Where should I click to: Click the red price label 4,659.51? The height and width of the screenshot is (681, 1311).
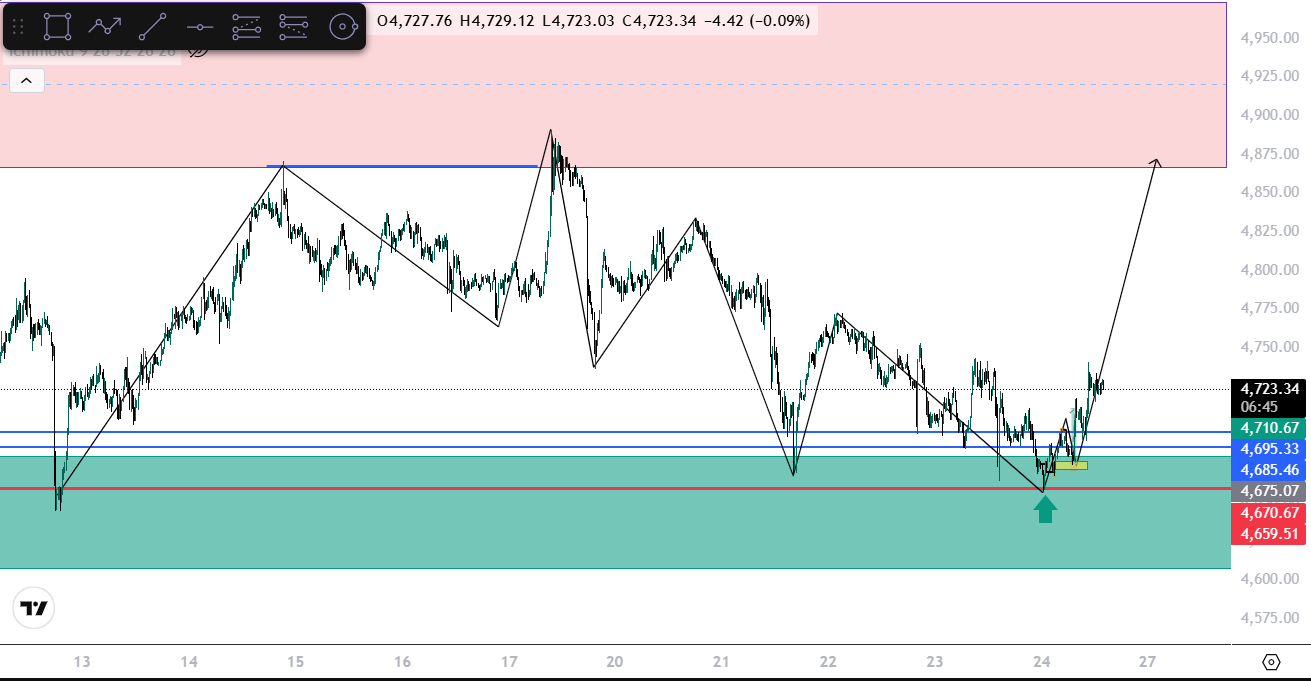(1269, 533)
